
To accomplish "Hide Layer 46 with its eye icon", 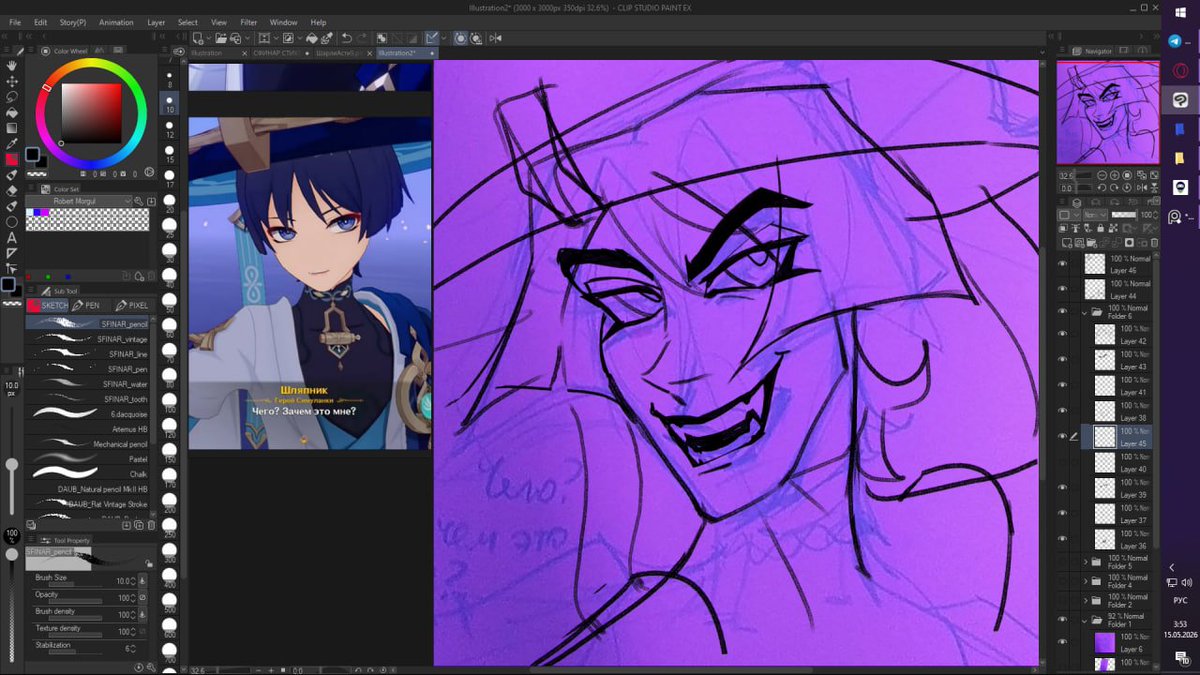I will tap(1063, 264).
